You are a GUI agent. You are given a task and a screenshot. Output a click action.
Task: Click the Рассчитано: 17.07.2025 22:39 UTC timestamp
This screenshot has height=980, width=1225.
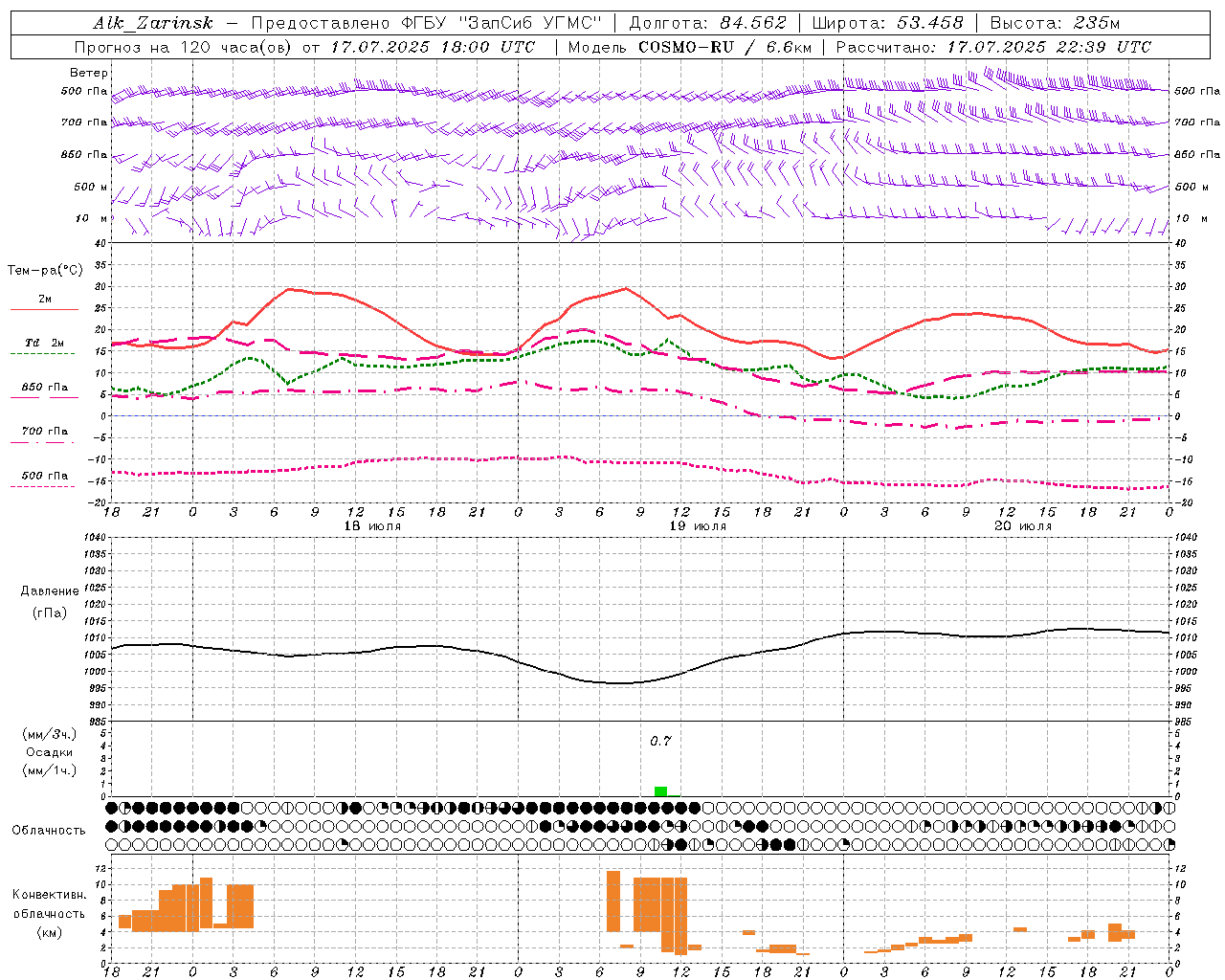(993, 47)
